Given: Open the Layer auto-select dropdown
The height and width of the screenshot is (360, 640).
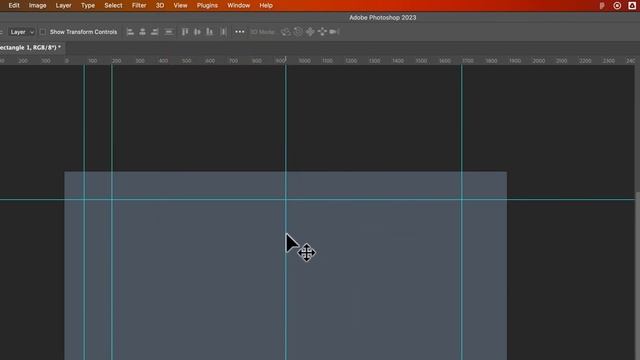Looking at the screenshot, I should click(x=22, y=32).
